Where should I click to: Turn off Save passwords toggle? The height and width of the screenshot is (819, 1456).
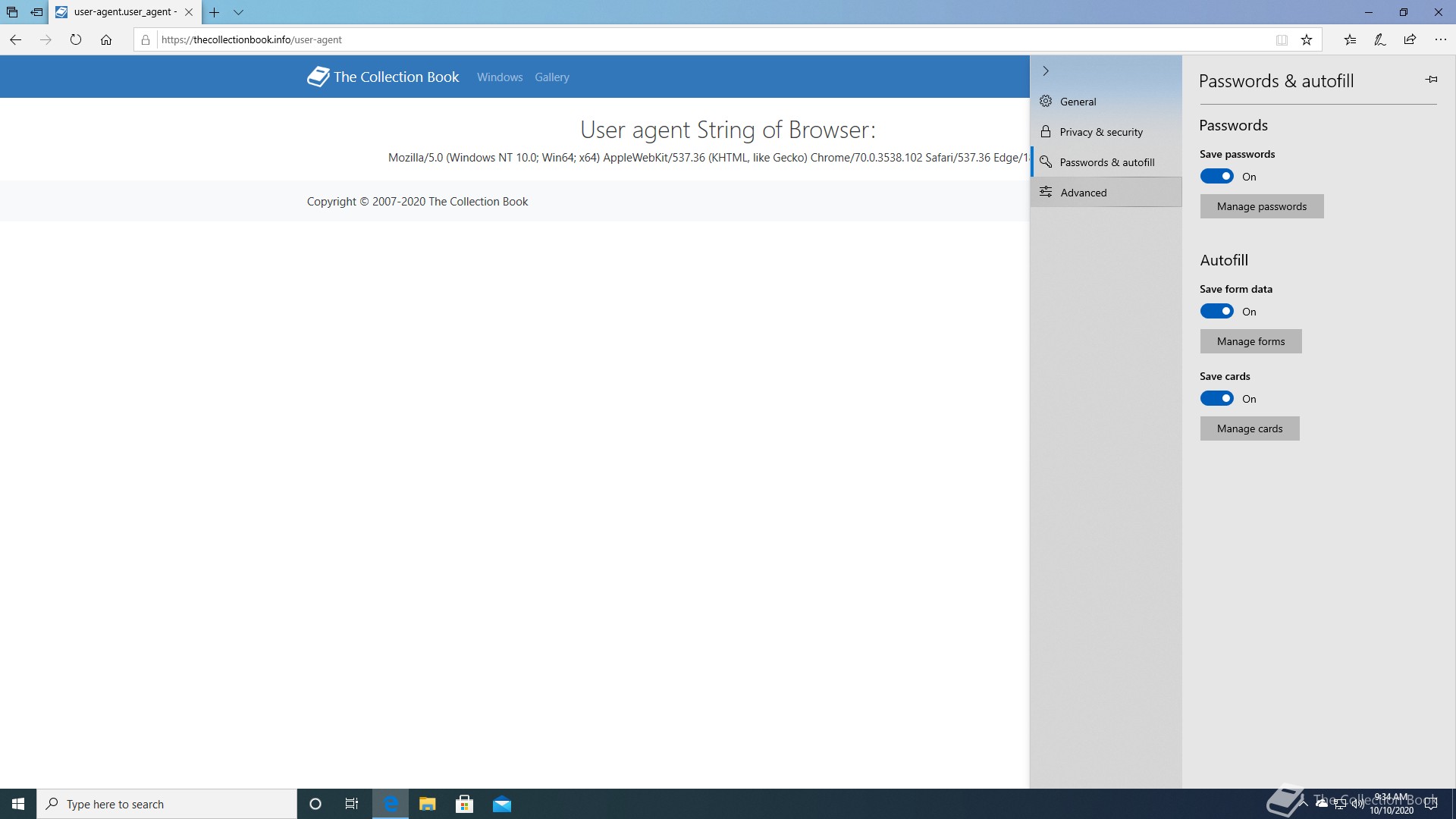(x=1216, y=176)
